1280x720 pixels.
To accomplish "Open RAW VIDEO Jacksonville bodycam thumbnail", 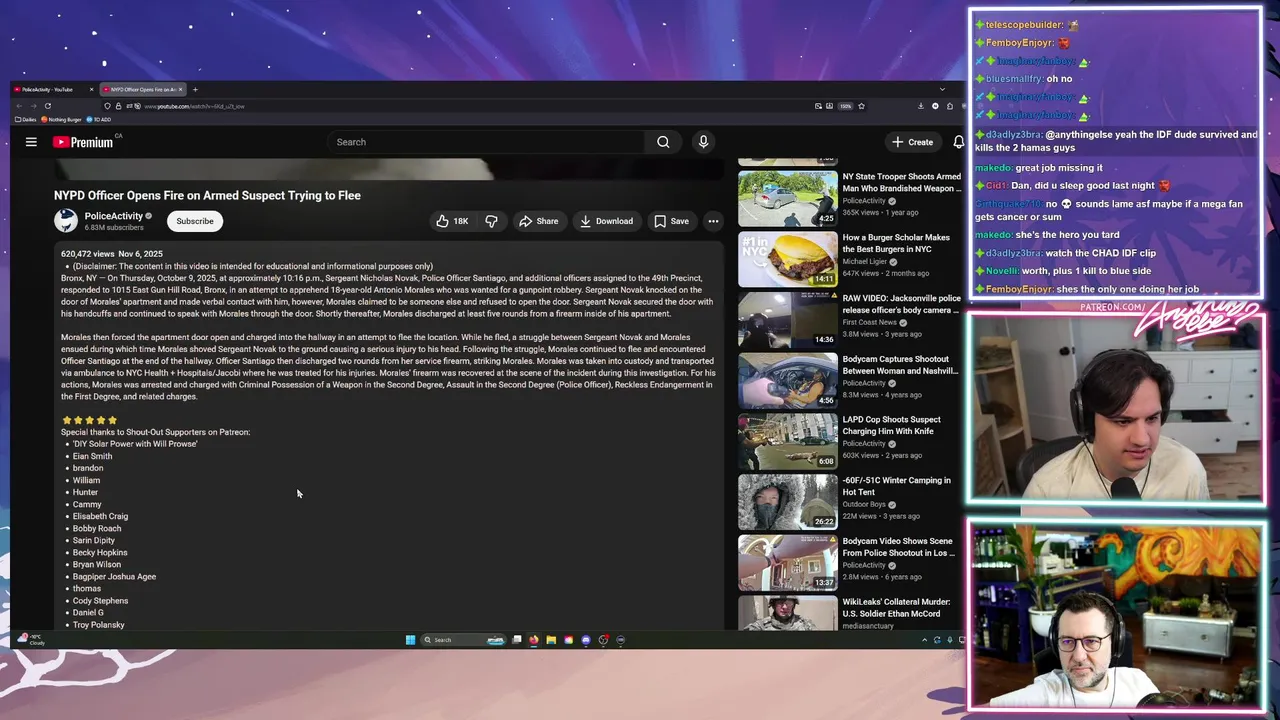I will 788,320.
